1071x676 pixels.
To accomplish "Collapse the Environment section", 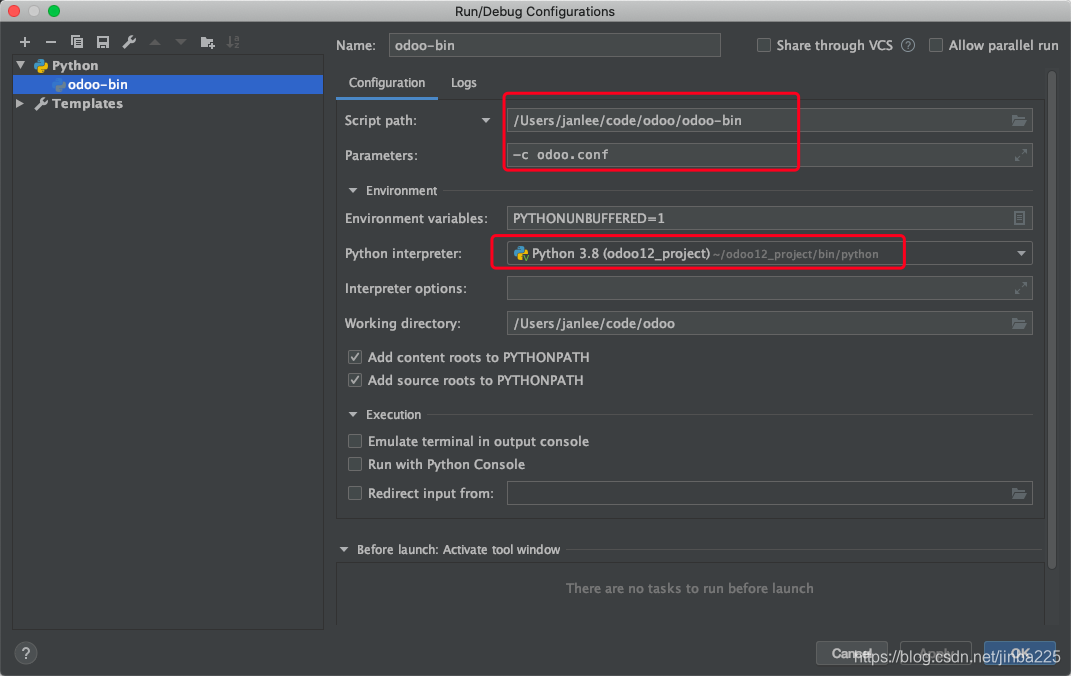I will click(353, 191).
